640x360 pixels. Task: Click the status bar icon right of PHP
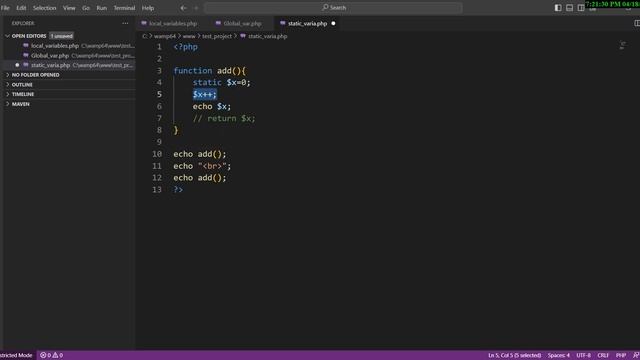636,355
